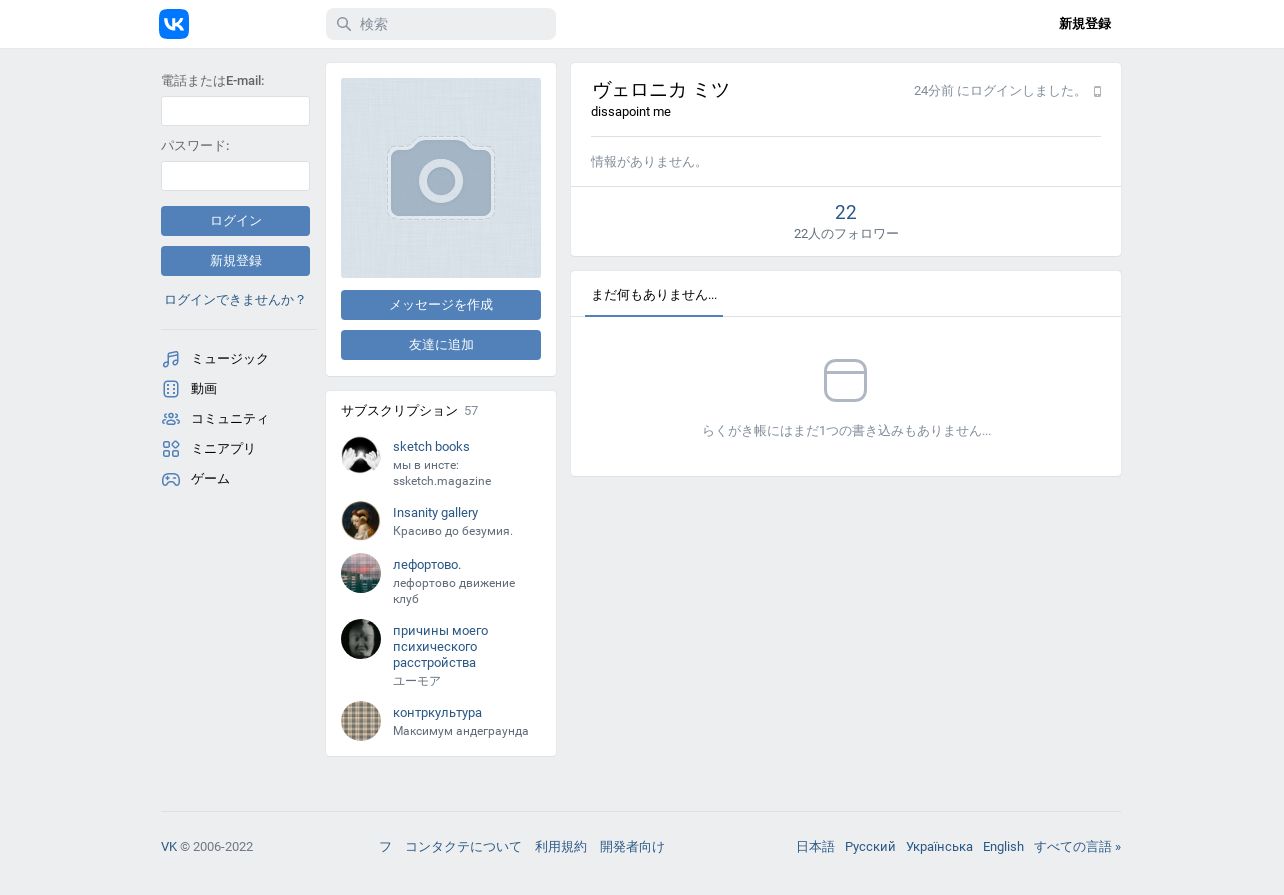1284x895 pixels.
Task: Open the Insanity gallery link
Action: click(435, 513)
